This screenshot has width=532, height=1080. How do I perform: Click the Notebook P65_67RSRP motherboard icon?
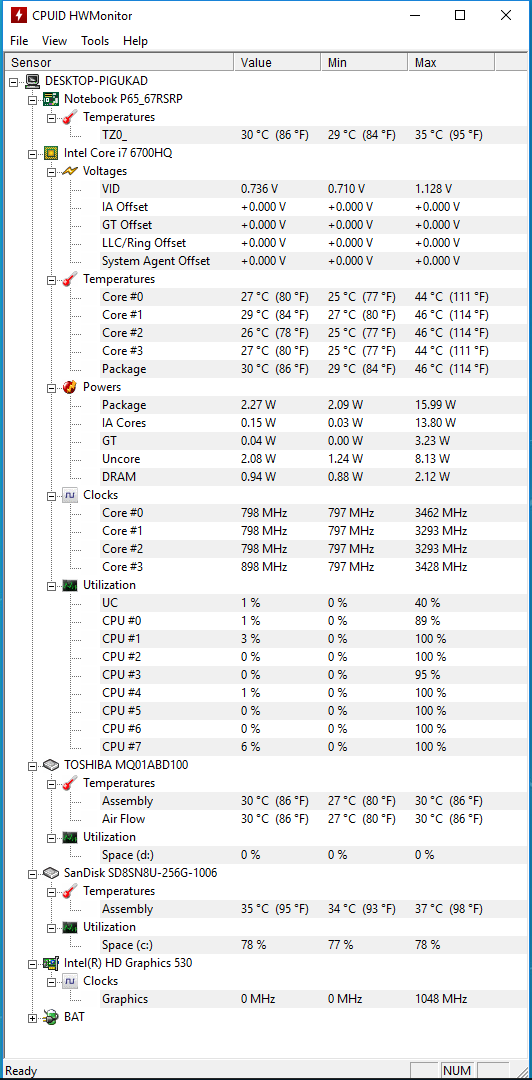click(x=51, y=98)
